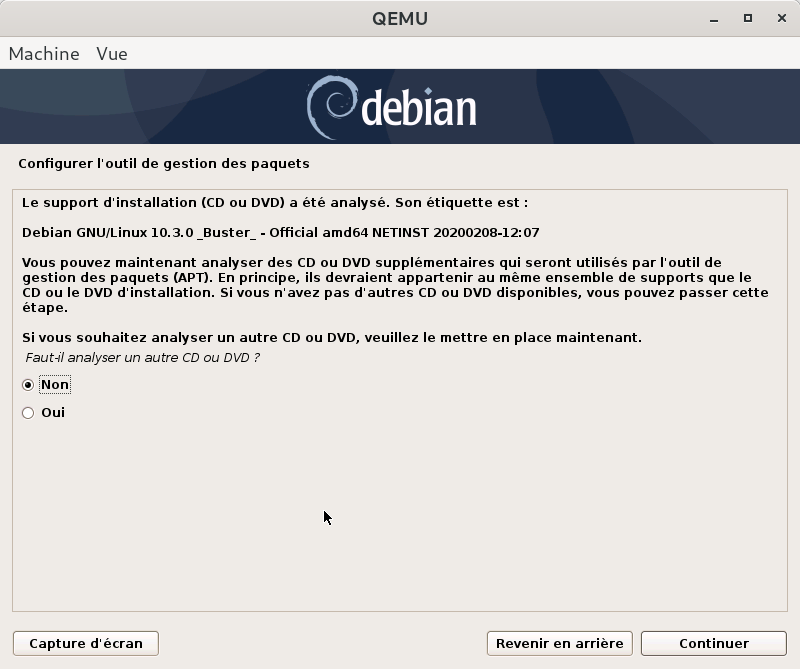Click the heading Configurer l'outil de gestion des paquets
This screenshot has height=669, width=800.
164,163
